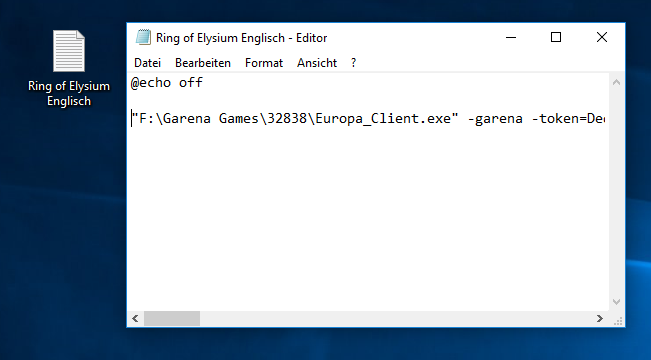
Task: Click on "Garena Games" in the path
Action: [210, 119]
